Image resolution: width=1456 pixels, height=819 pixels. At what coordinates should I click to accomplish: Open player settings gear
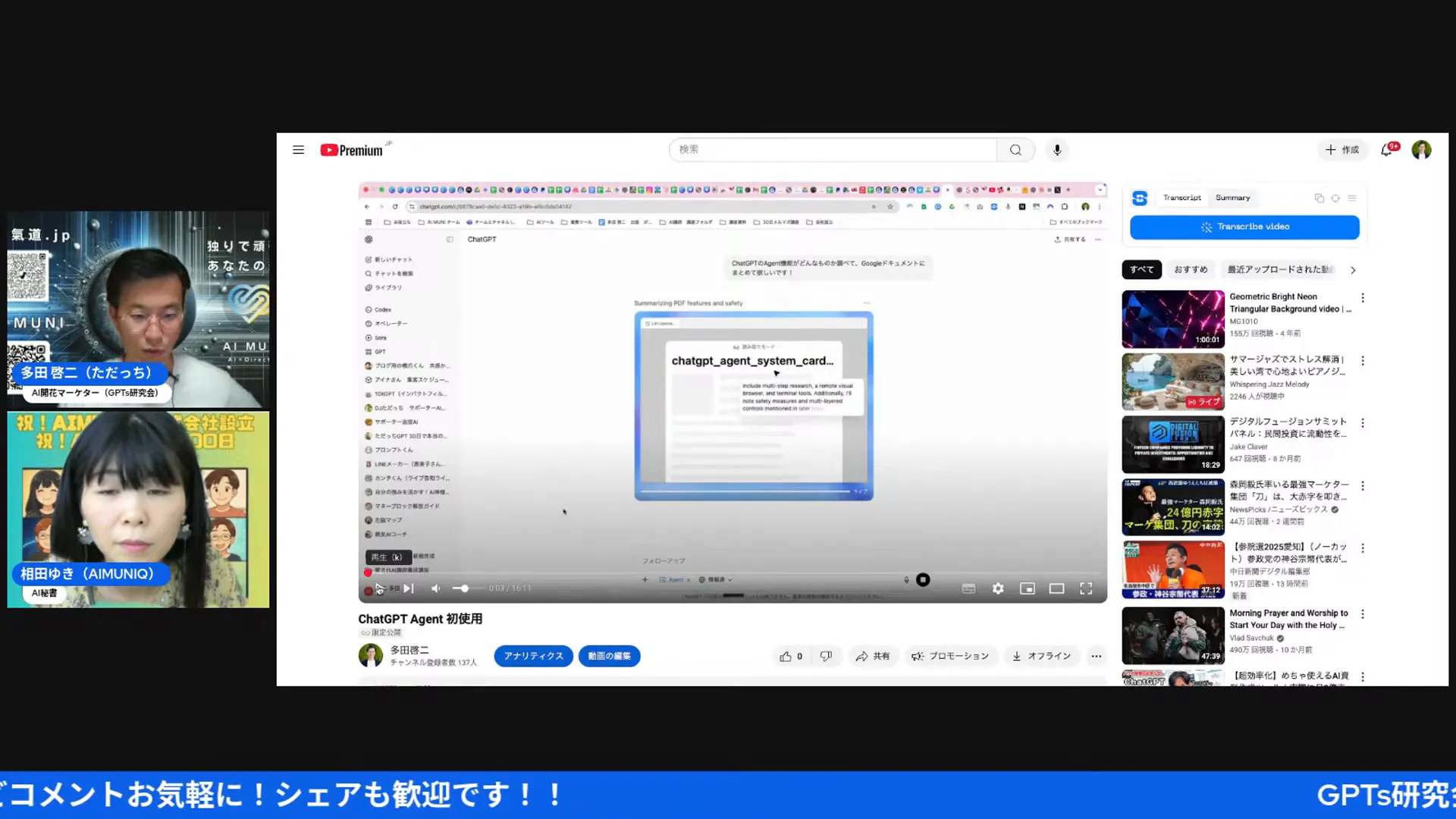pos(998,588)
